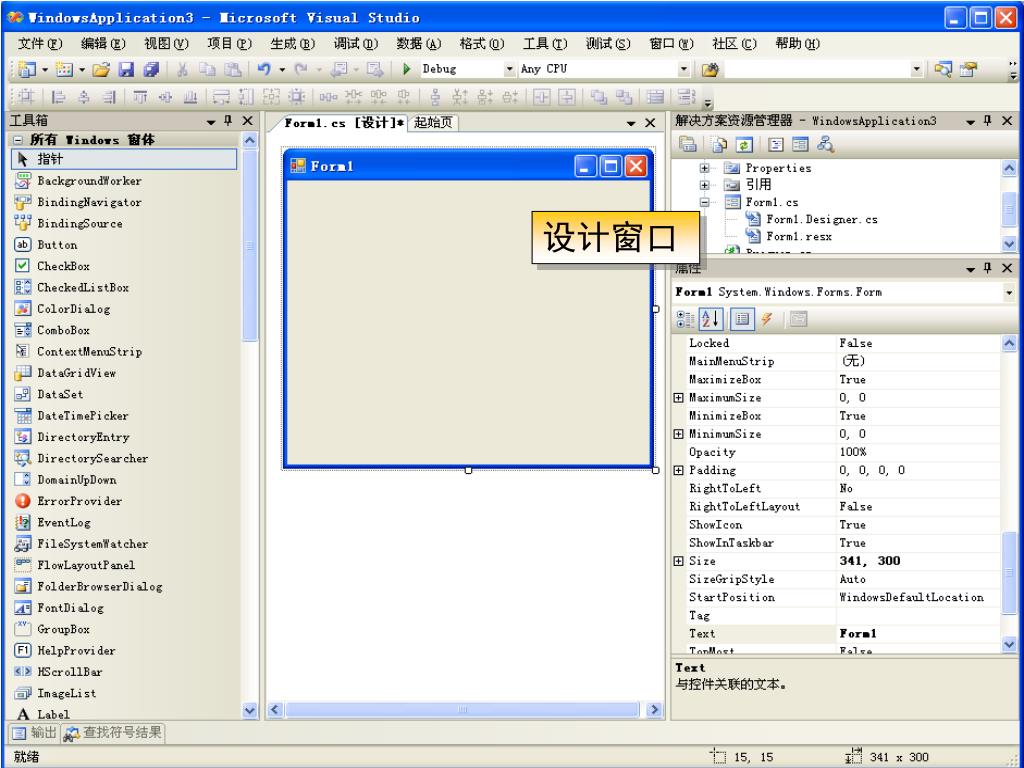The height and width of the screenshot is (768, 1024).
Task: Expand the MaximumSize property
Action: point(679,398)
